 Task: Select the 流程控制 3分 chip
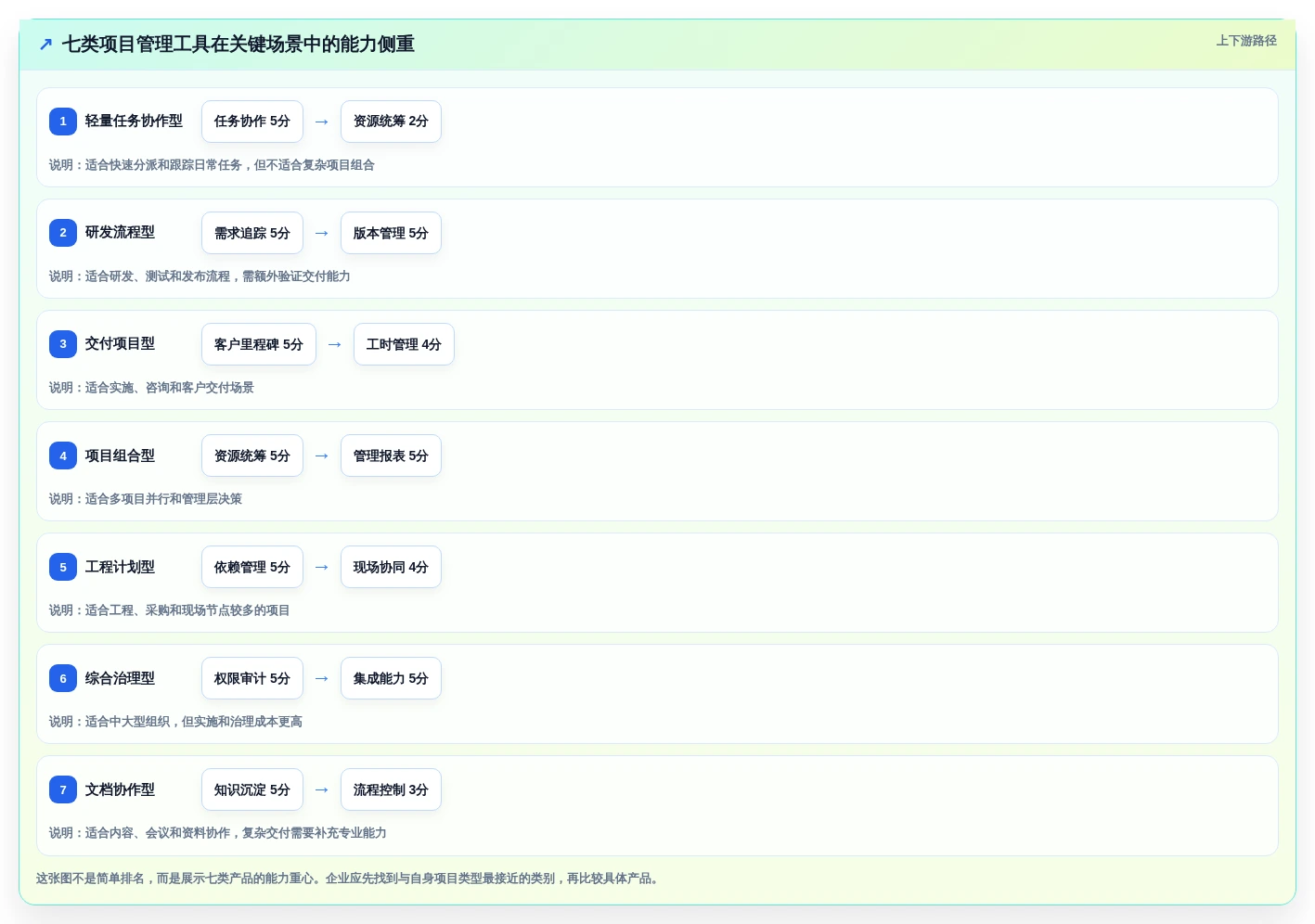click(391, 789)
